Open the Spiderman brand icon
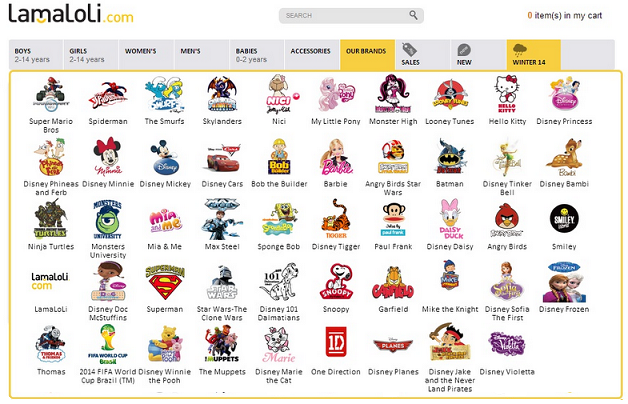The image size is (628, 404). pos(108,95)
